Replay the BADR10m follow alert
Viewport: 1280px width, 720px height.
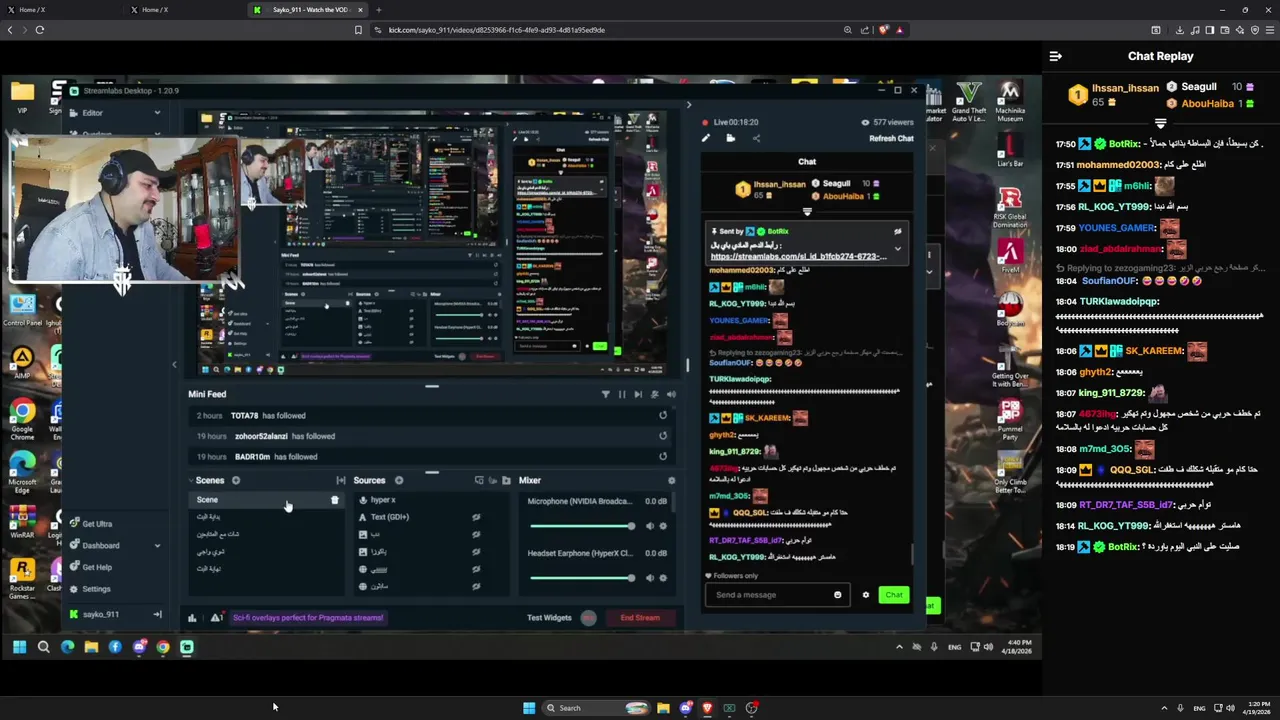662,456
